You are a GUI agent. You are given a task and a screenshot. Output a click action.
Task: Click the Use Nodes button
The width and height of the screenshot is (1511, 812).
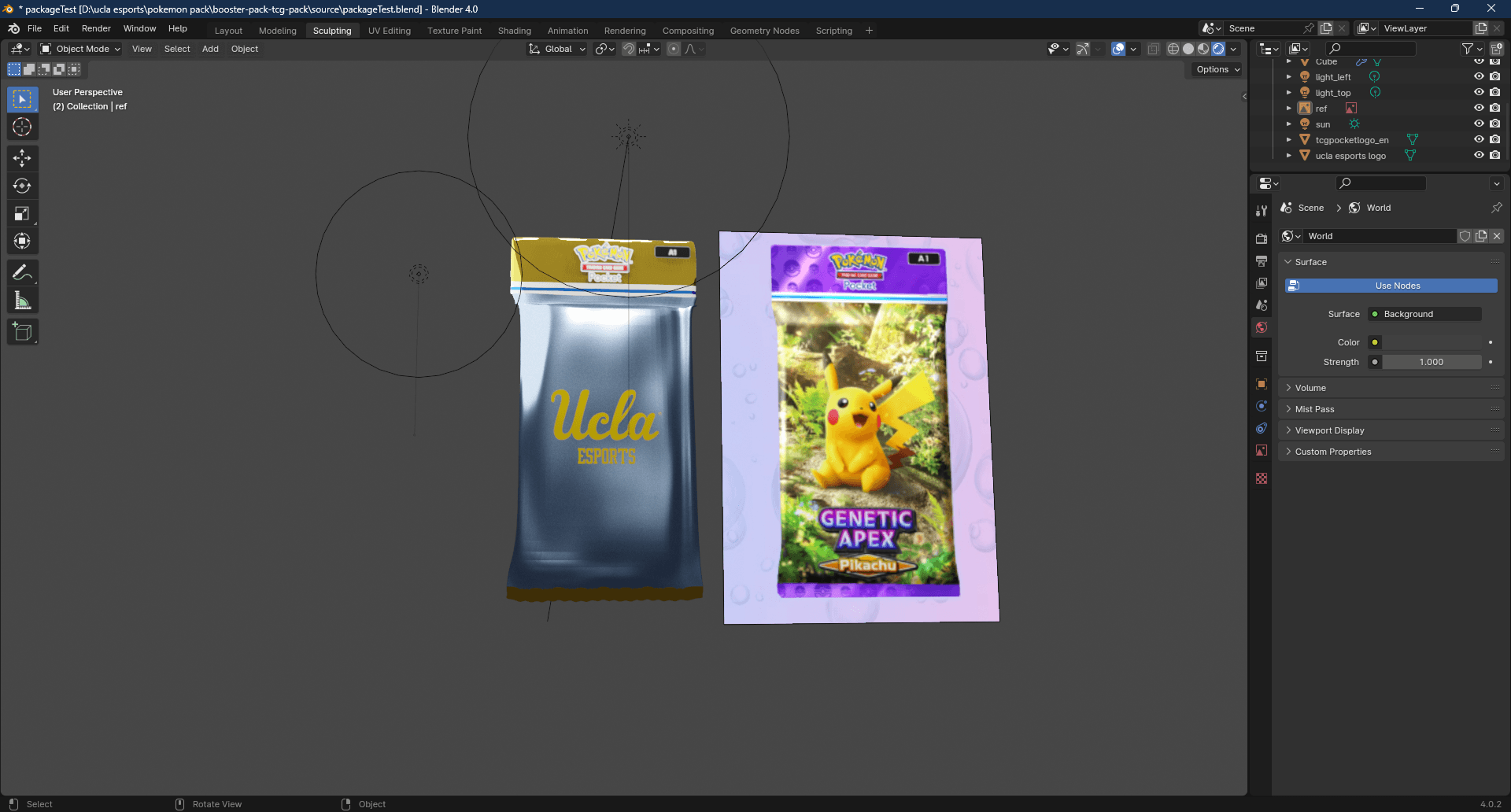(1391, 286)
